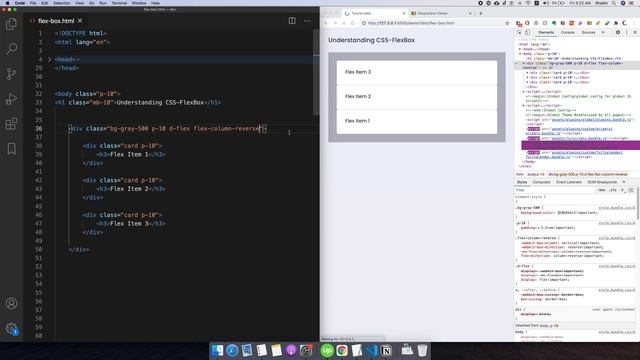Open the Run and Debug view
Viewport: 640px width, 360px height.
click(11, 99)
